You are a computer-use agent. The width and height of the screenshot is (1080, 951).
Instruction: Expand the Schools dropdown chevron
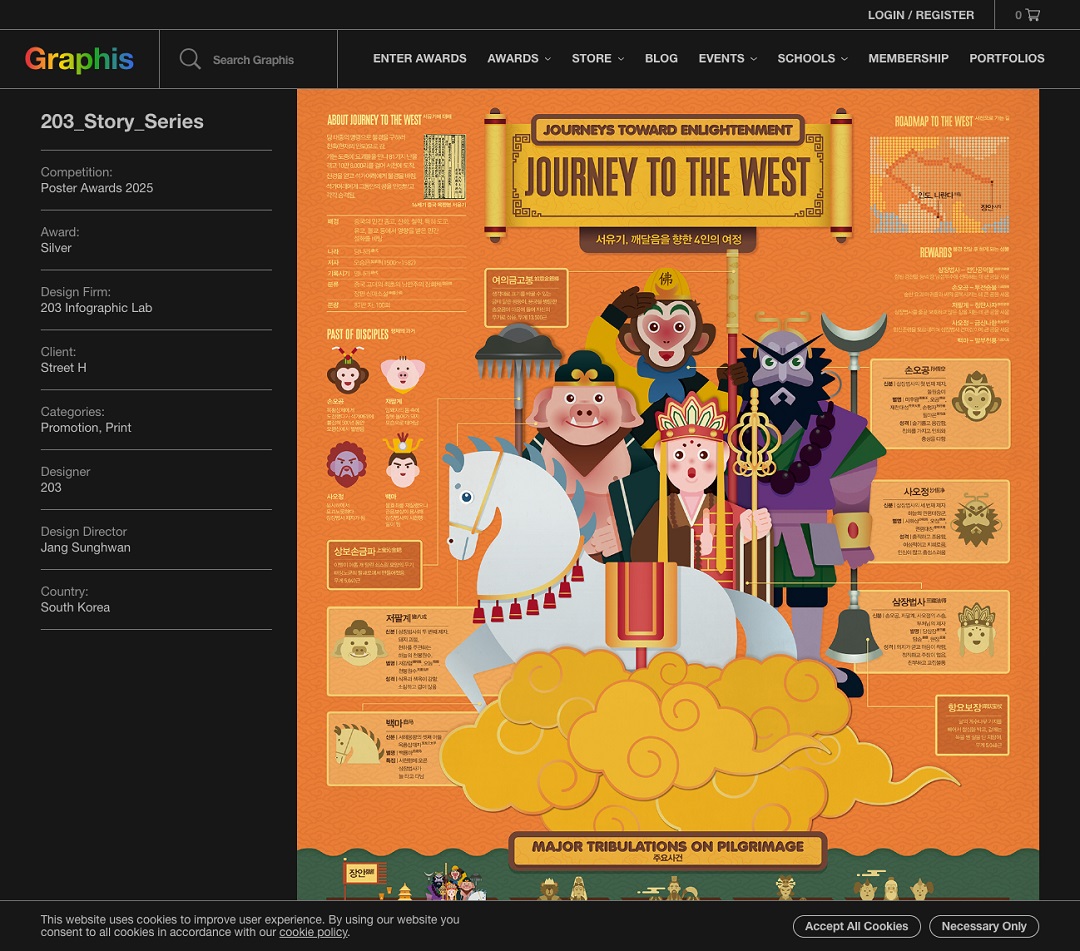[844, 59]
